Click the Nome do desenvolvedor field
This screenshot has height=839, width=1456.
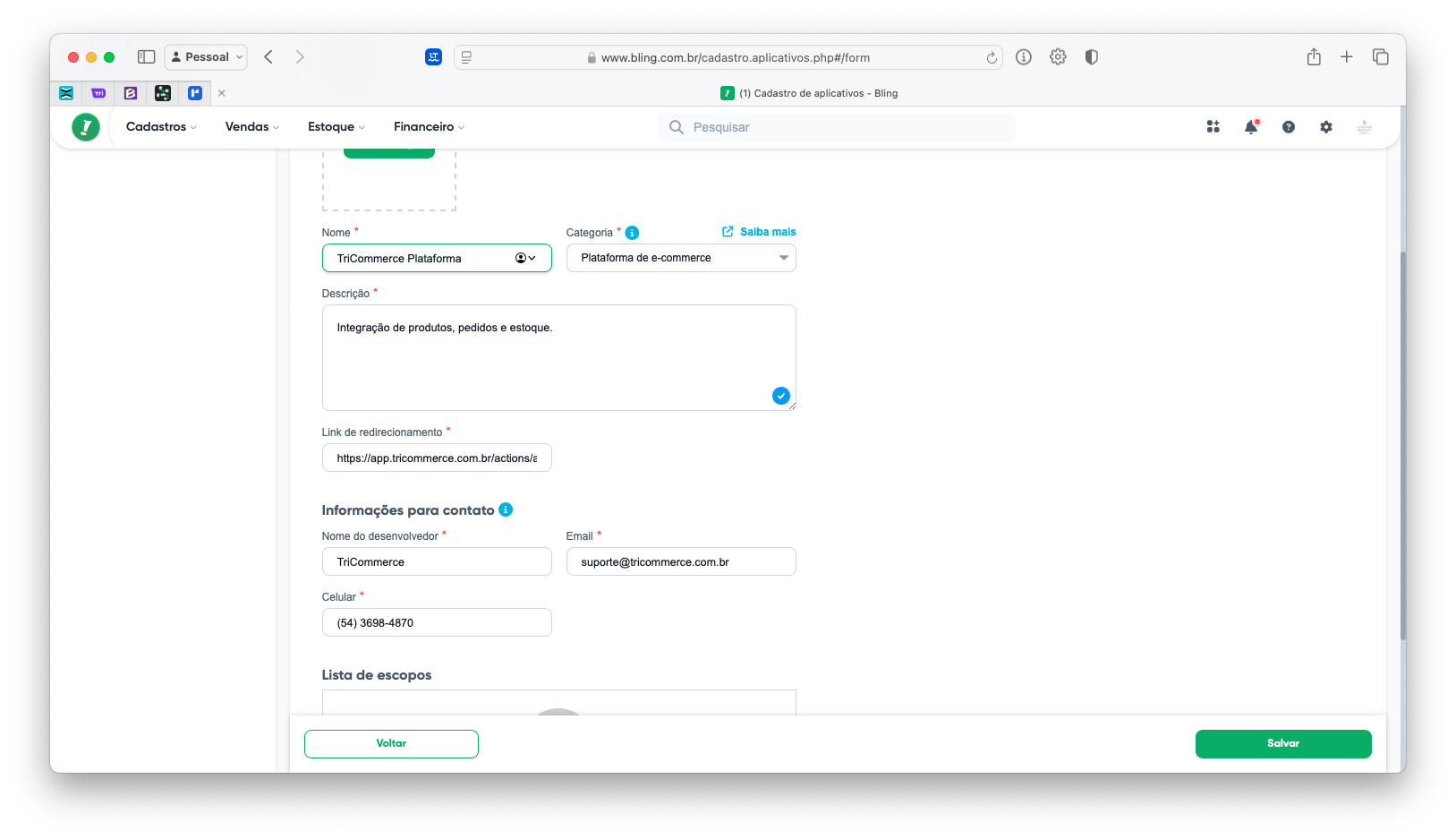click(x=437, y=561)
